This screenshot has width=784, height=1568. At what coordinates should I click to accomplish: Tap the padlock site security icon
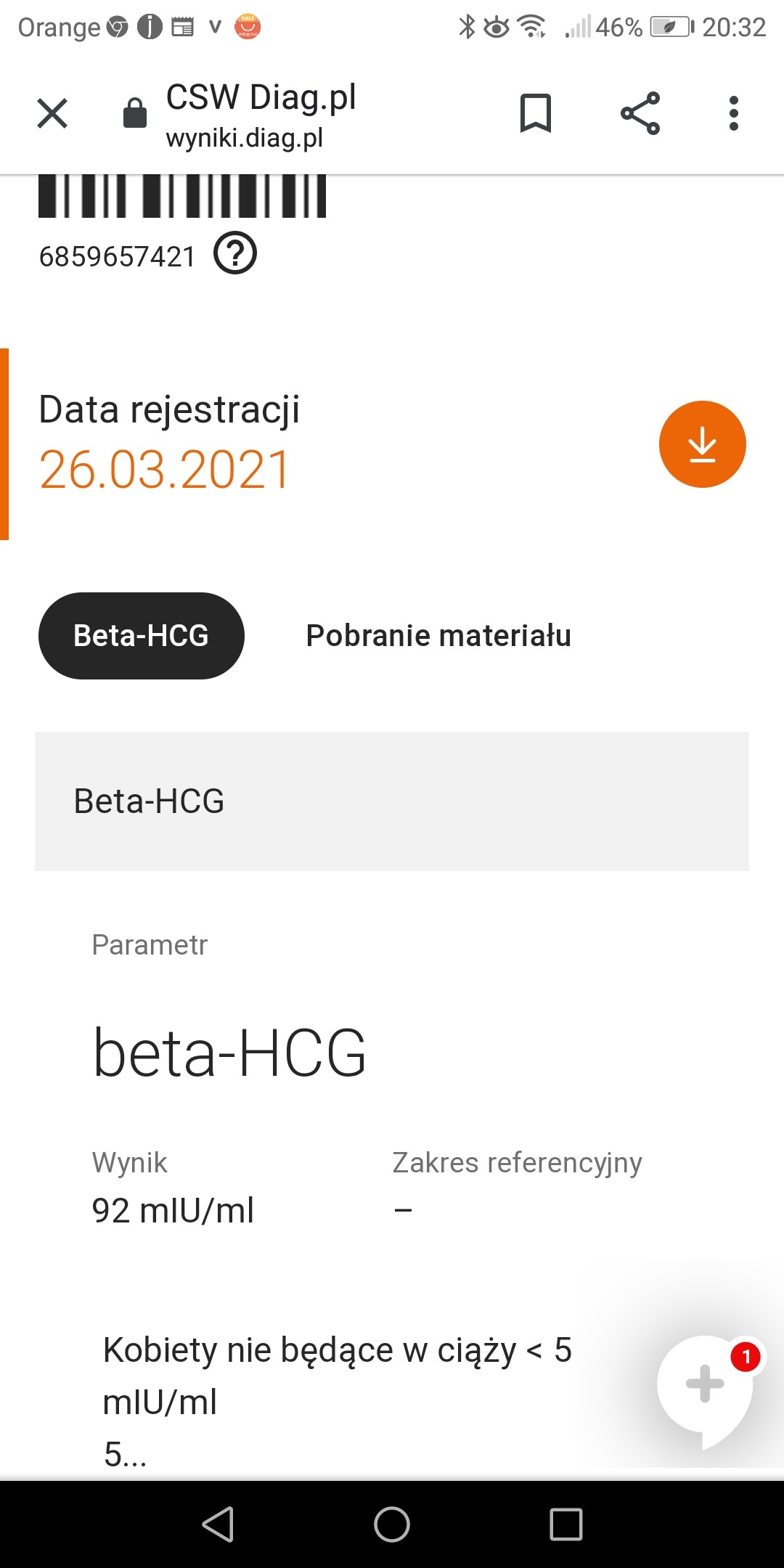click(x=135, y=113)
